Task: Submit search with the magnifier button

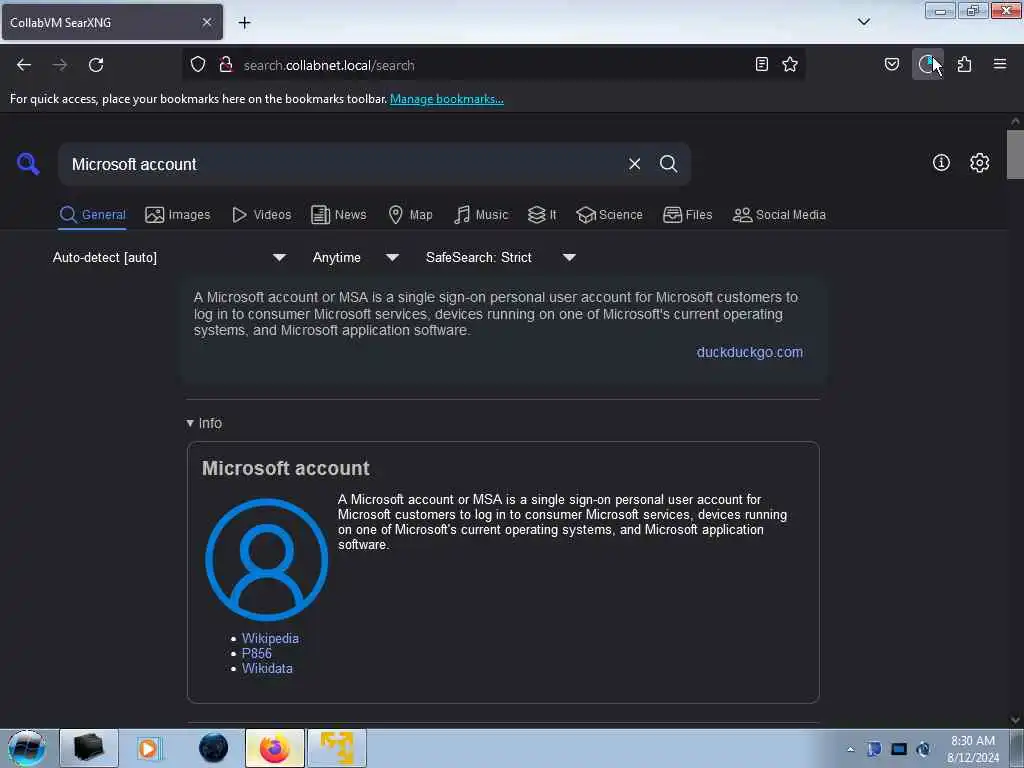Action: coord(668,164)
